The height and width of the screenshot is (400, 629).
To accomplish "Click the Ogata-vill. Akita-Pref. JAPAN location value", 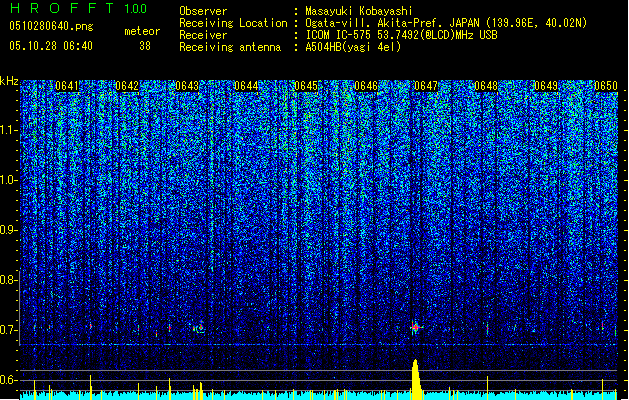I will tap(446, 23).
